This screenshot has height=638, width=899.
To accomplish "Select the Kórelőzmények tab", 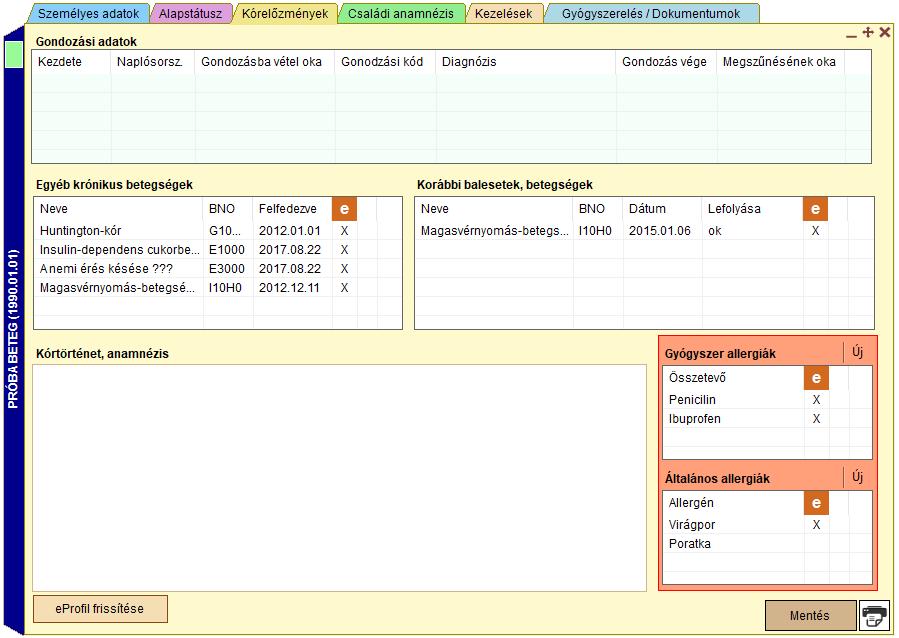I will pyautogui.click(x=285, y=14).
